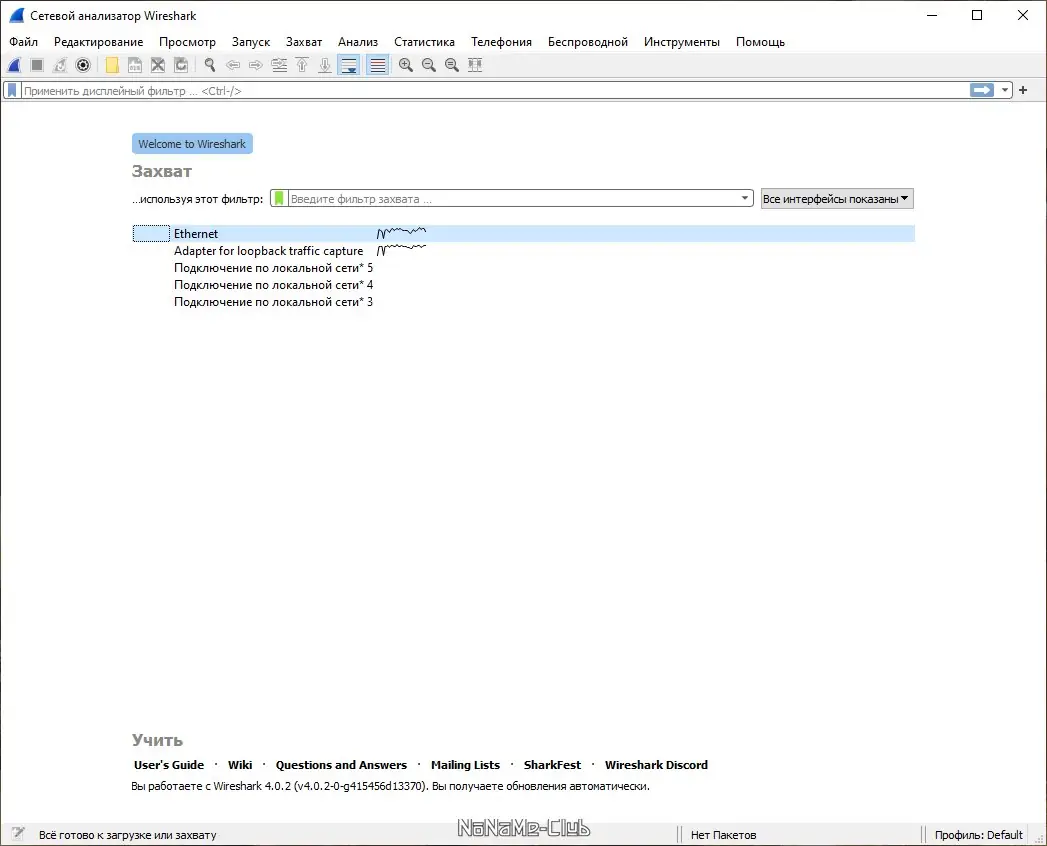
Task: Open the User's Guide link
Action: click(x=169, y=765)
